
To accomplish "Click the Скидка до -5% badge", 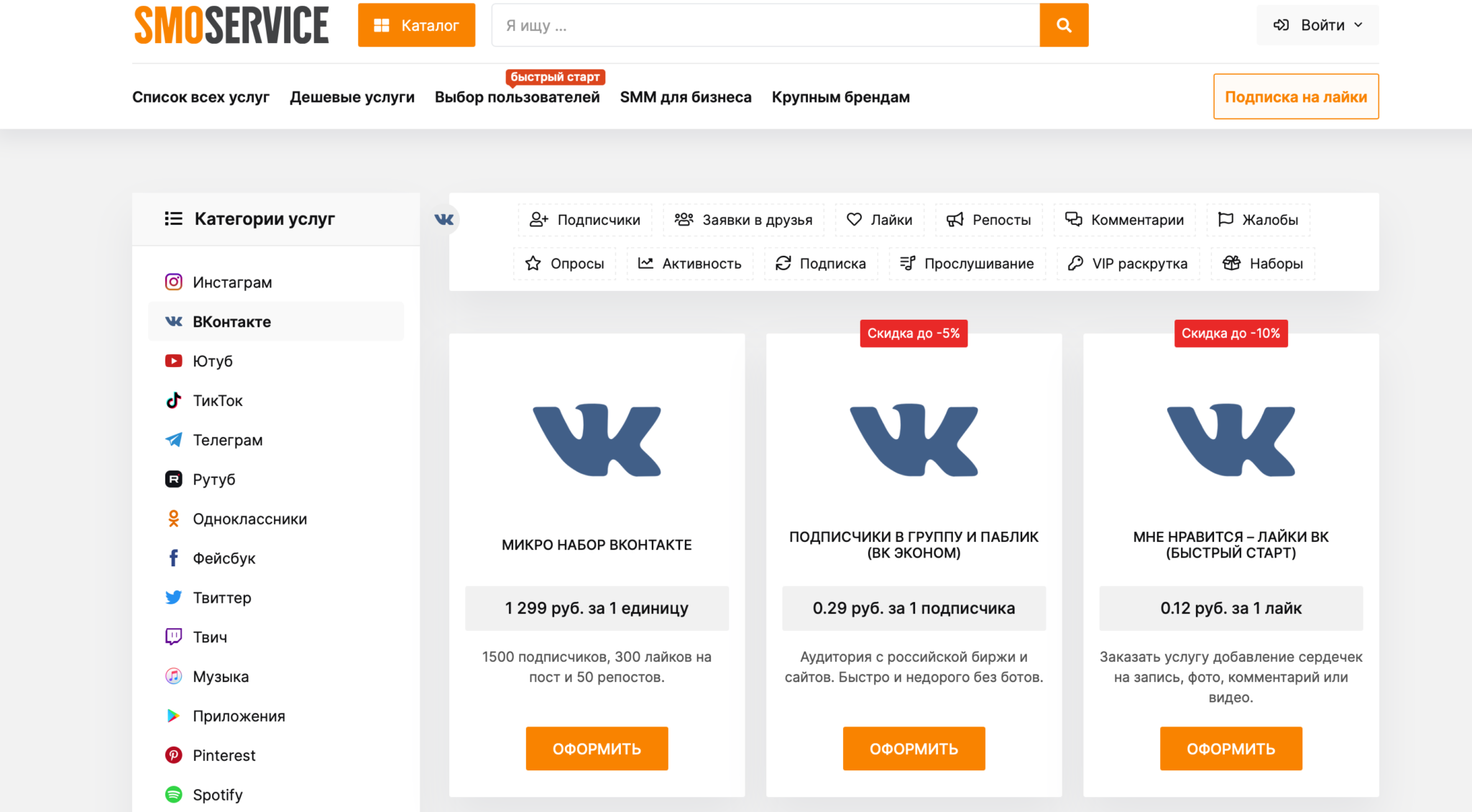I will pyautogui.click(x=914, y=333).
